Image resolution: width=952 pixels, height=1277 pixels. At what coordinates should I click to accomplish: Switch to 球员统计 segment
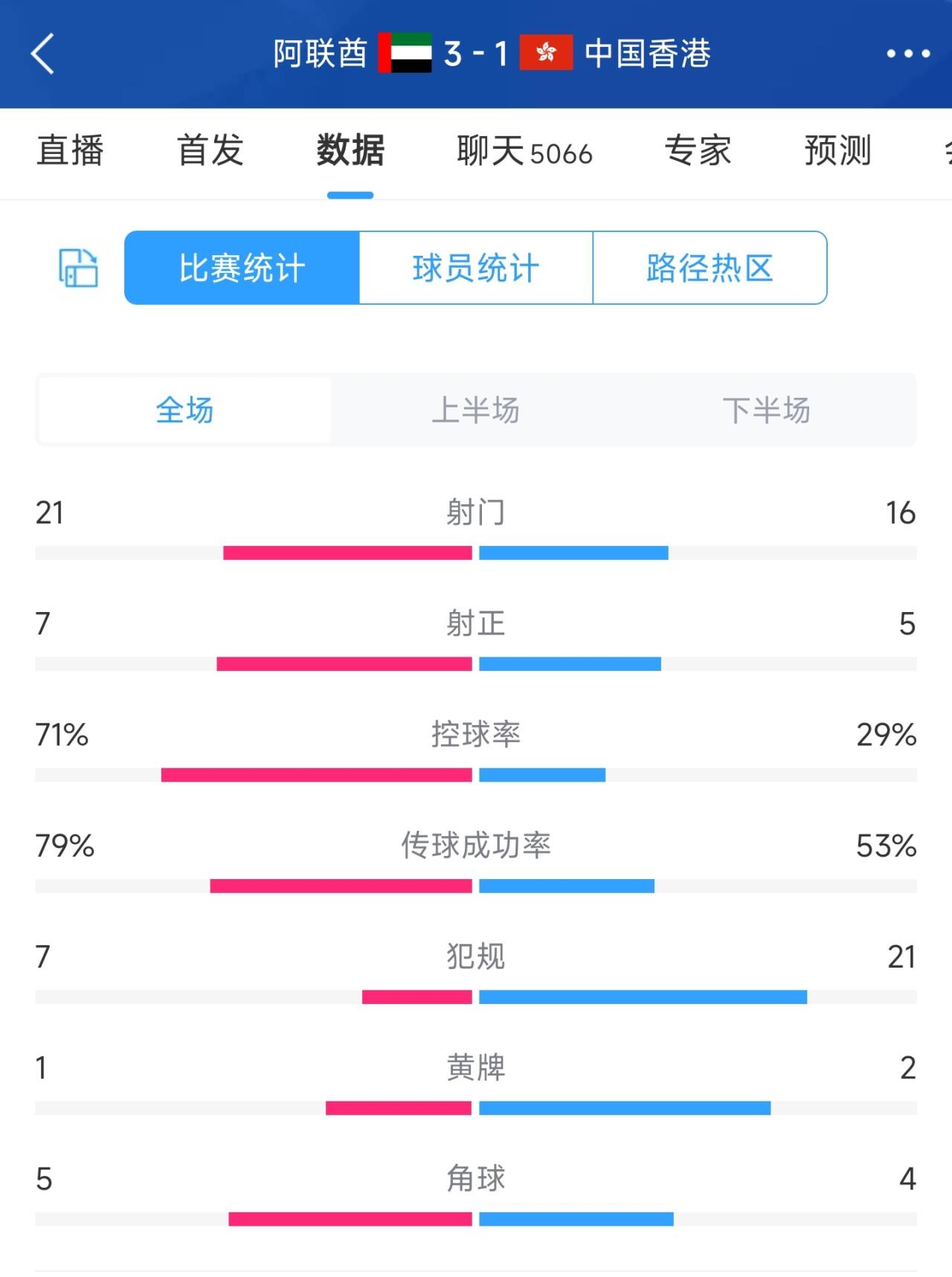pos(476,268)
